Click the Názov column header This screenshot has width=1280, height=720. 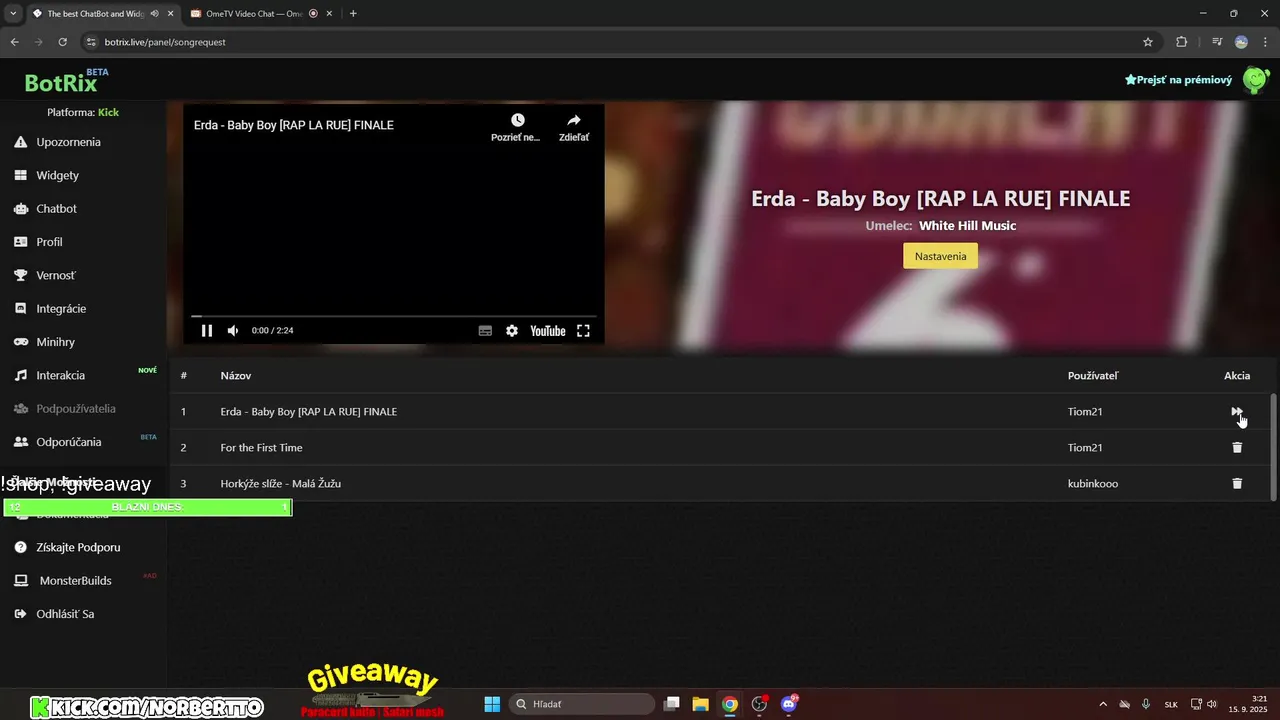point(236,376)
